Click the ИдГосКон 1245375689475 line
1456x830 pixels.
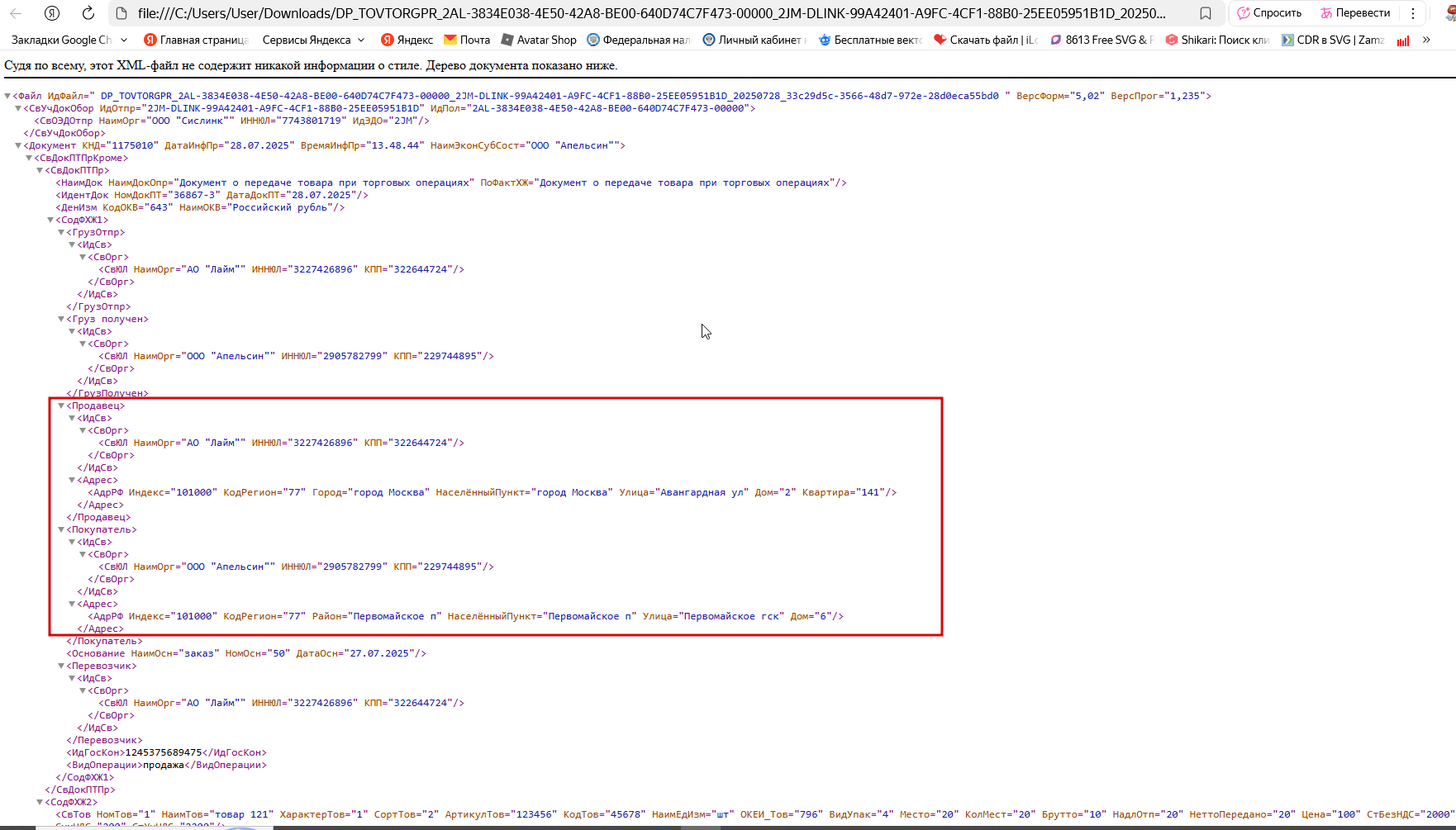(x=166, y=752)
